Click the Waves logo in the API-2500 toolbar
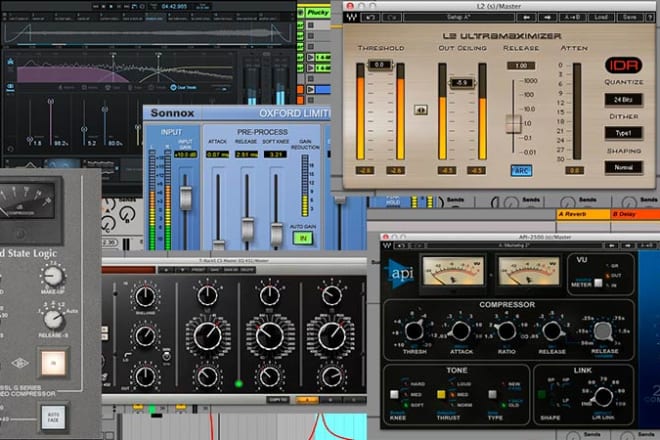Image resolution: width=660 pixels, height=440 pixels. point(387,245)
